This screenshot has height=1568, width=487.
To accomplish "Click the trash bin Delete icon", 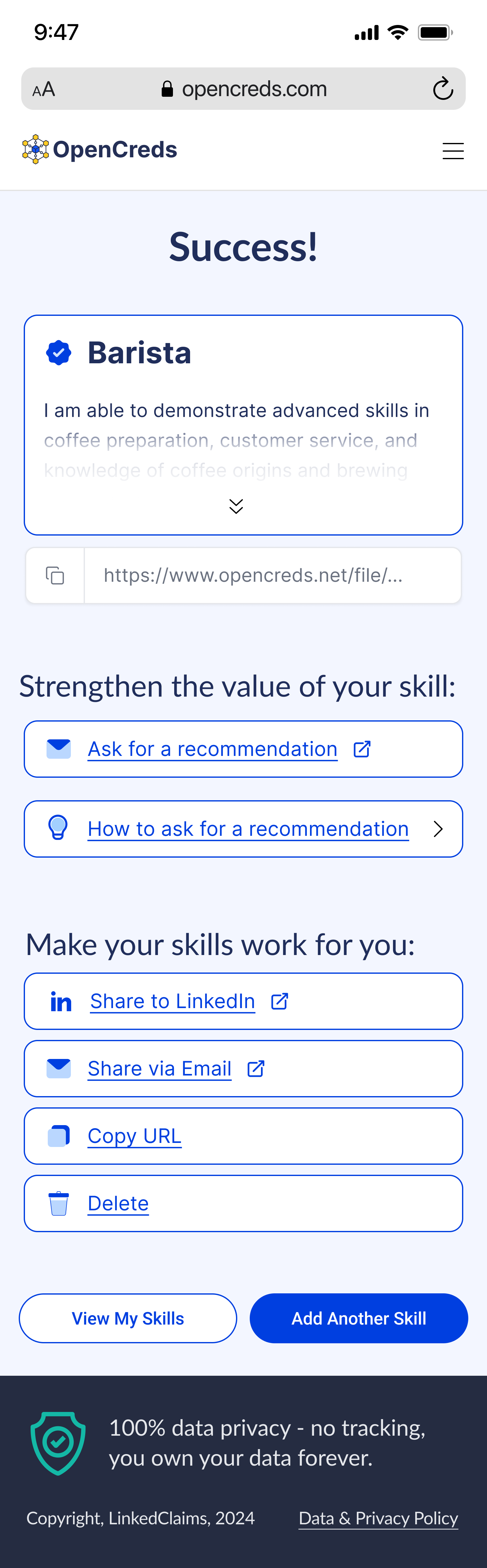I will [58, 1203].
